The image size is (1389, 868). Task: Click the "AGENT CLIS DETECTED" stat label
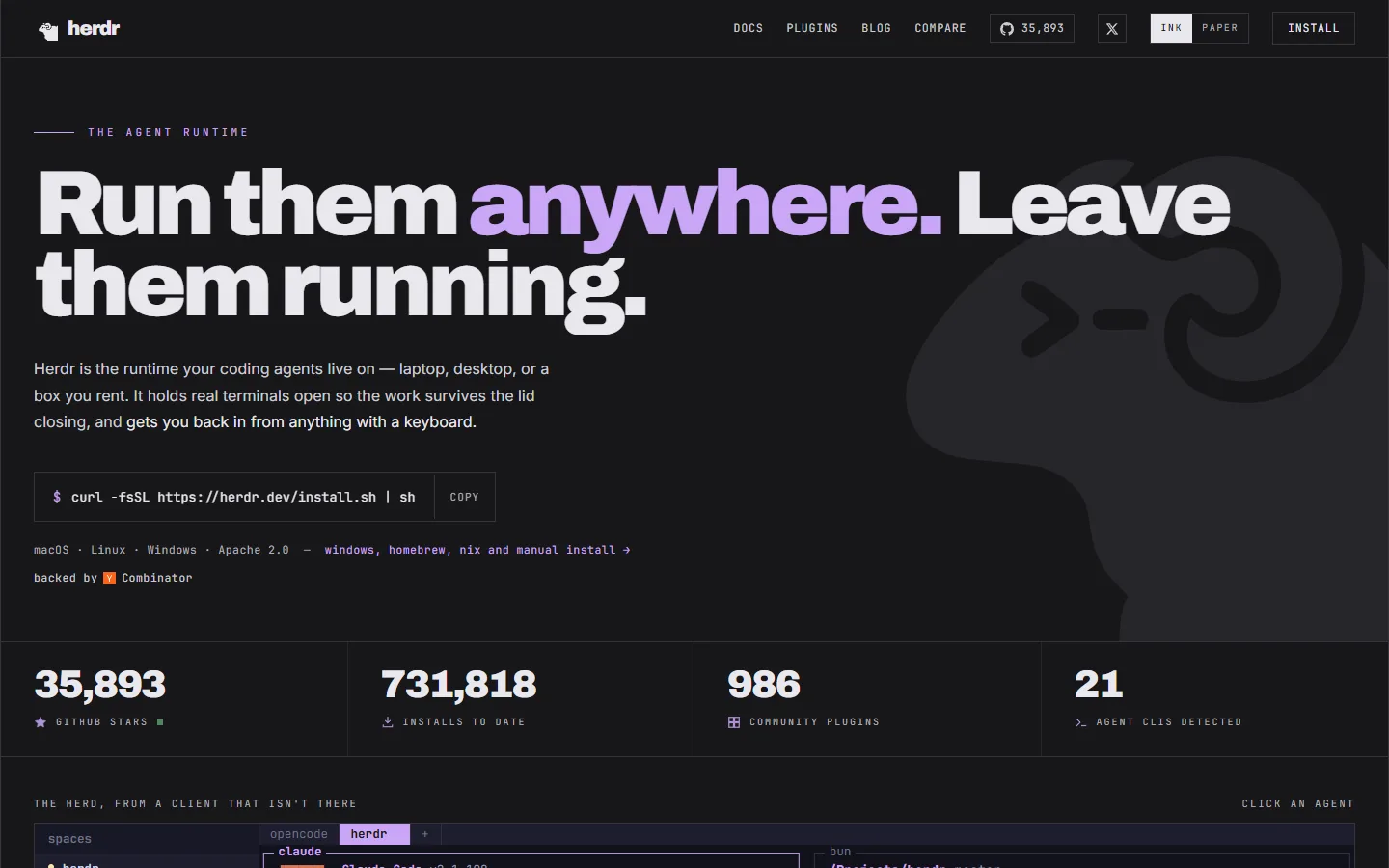click(x=1169, y=722)
